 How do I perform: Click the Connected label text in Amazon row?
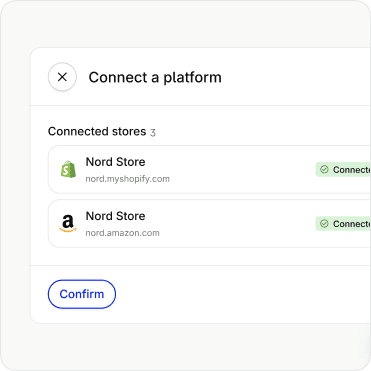[x=352, y=224]
